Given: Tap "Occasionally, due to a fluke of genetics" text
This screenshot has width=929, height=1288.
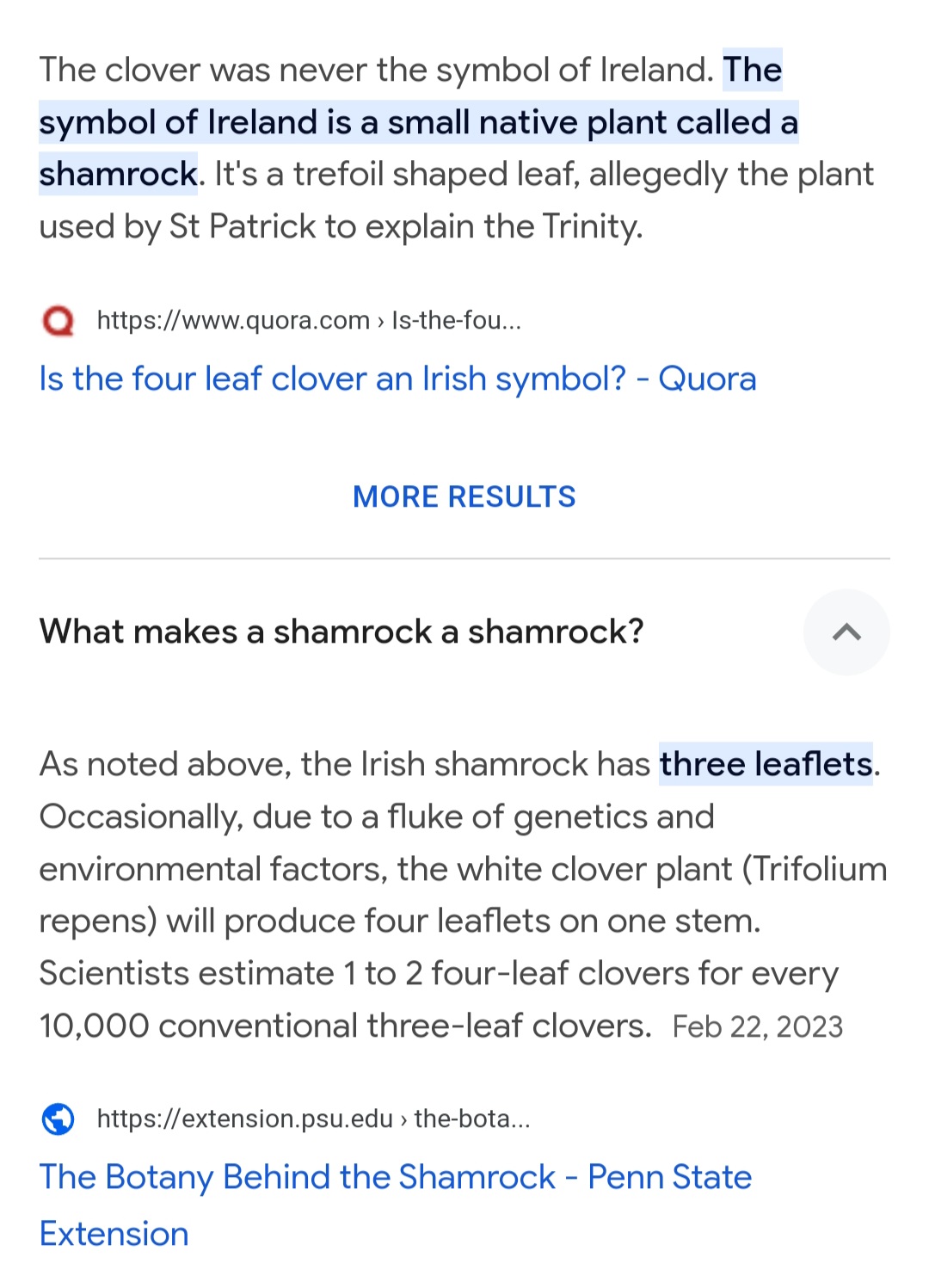Looking at the screenshot, I should (376, 817).
